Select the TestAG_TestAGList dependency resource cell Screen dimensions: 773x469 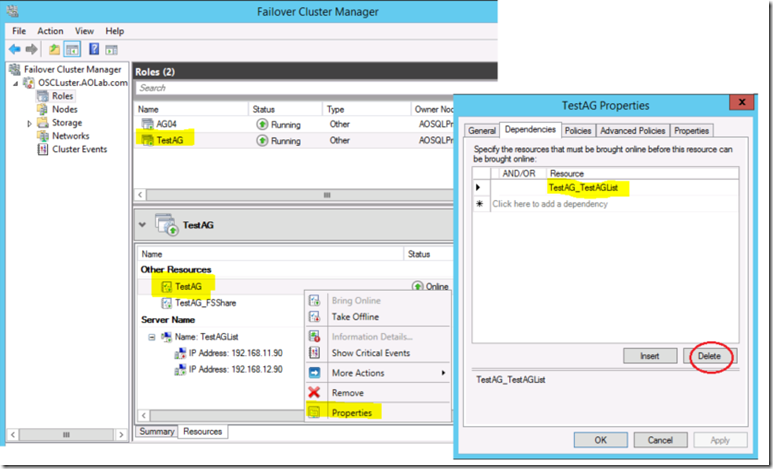pos(643,188)
